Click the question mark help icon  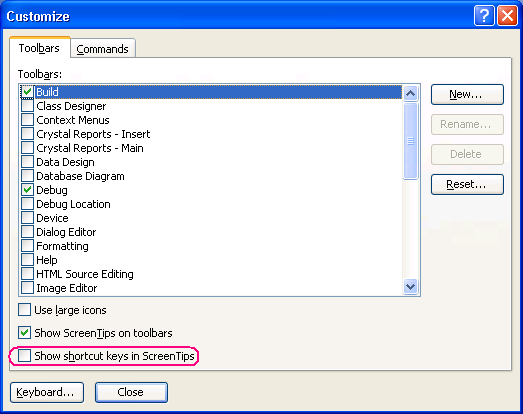click(484, 15)
